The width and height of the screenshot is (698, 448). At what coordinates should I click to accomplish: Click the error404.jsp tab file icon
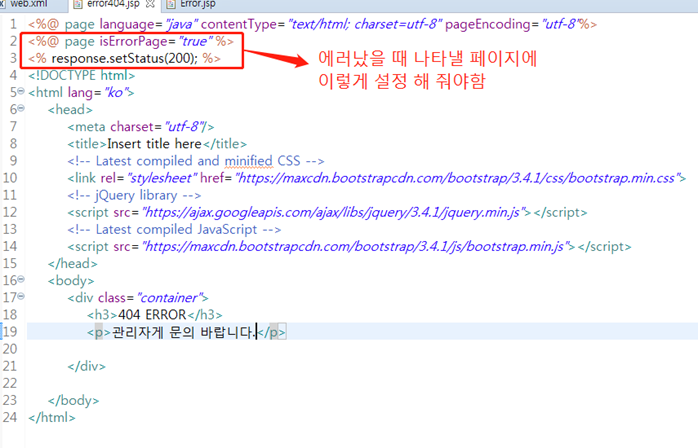[x=78, y=4]
